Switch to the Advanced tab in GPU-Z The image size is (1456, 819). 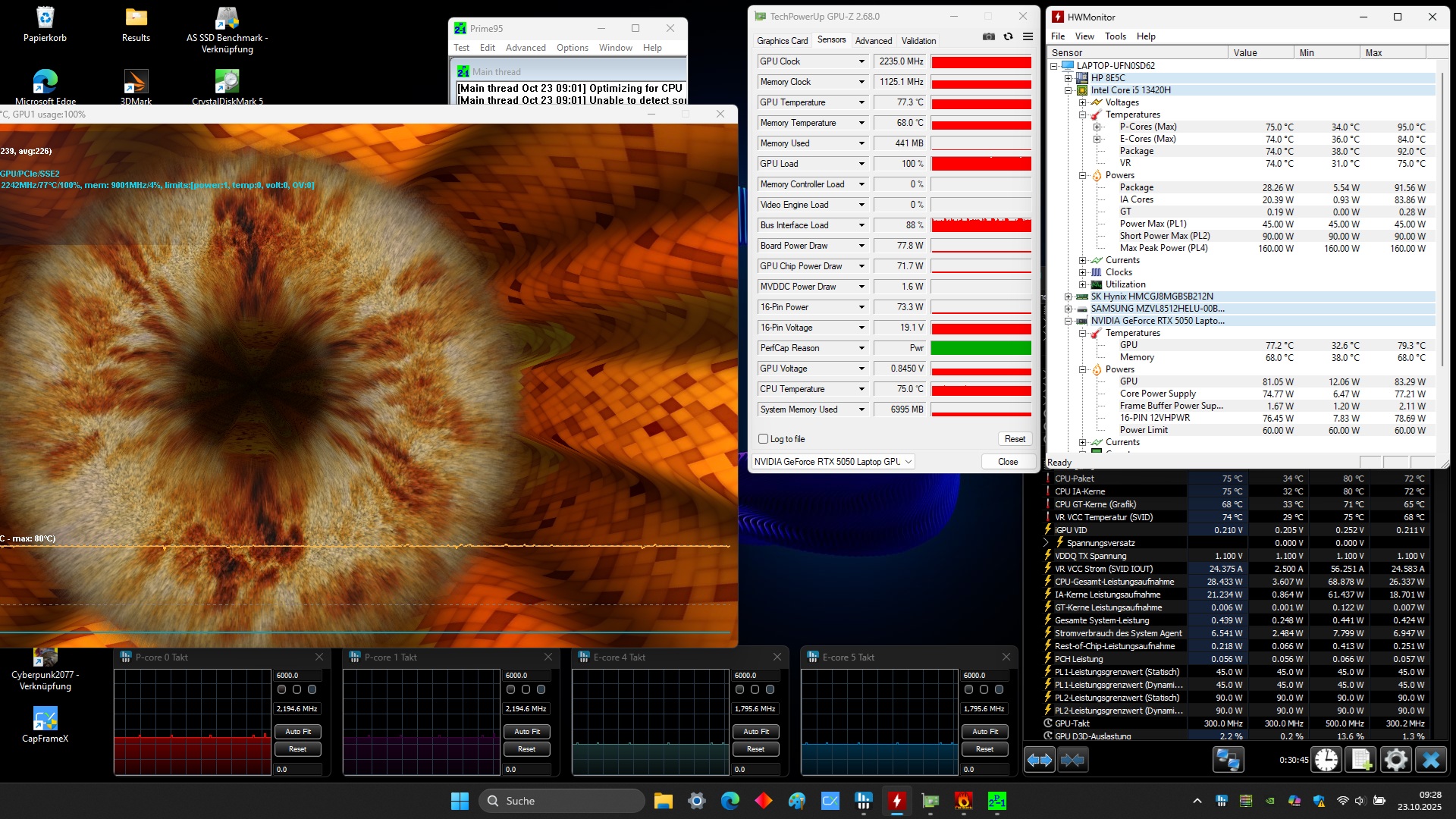[x=873, y=41]
